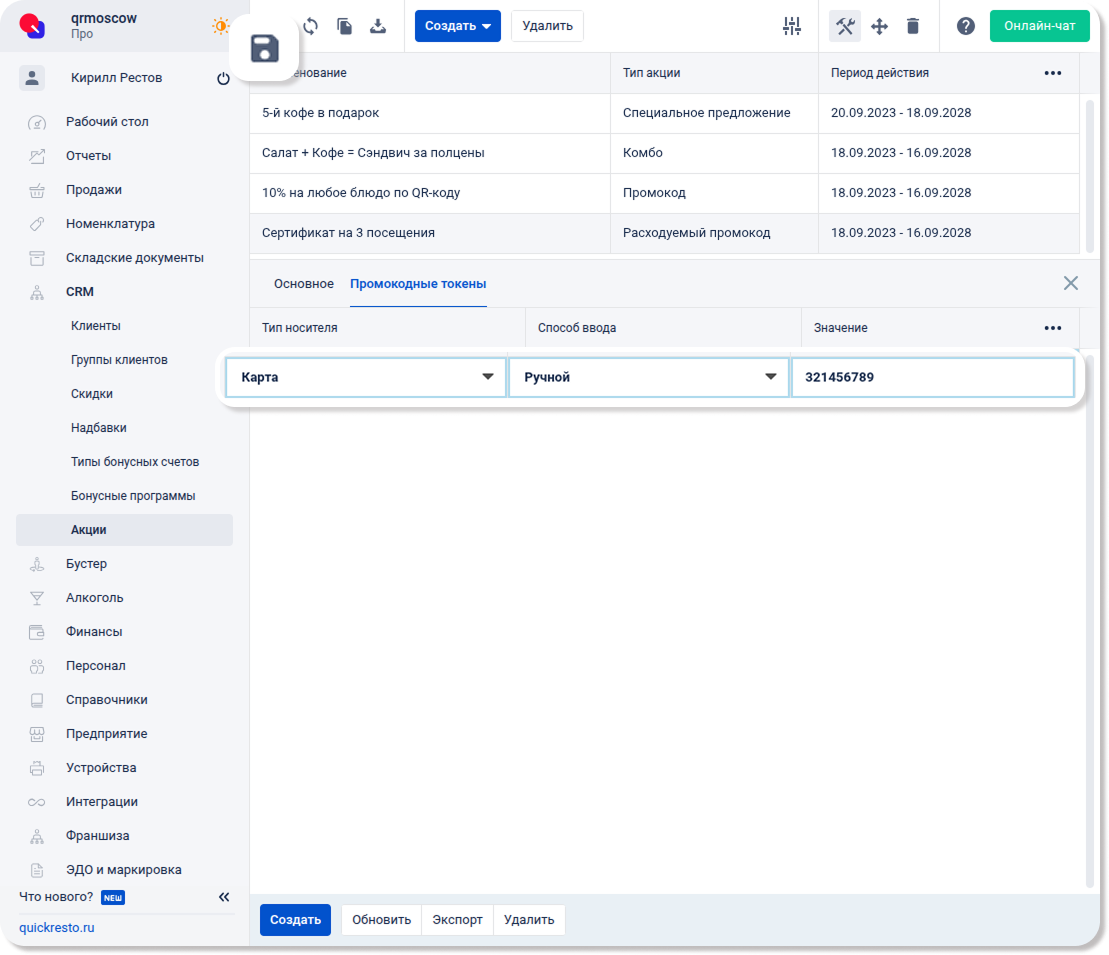Click the download toolbar icon
Viewport: 1109px width, 955px height.
[378, 26]
